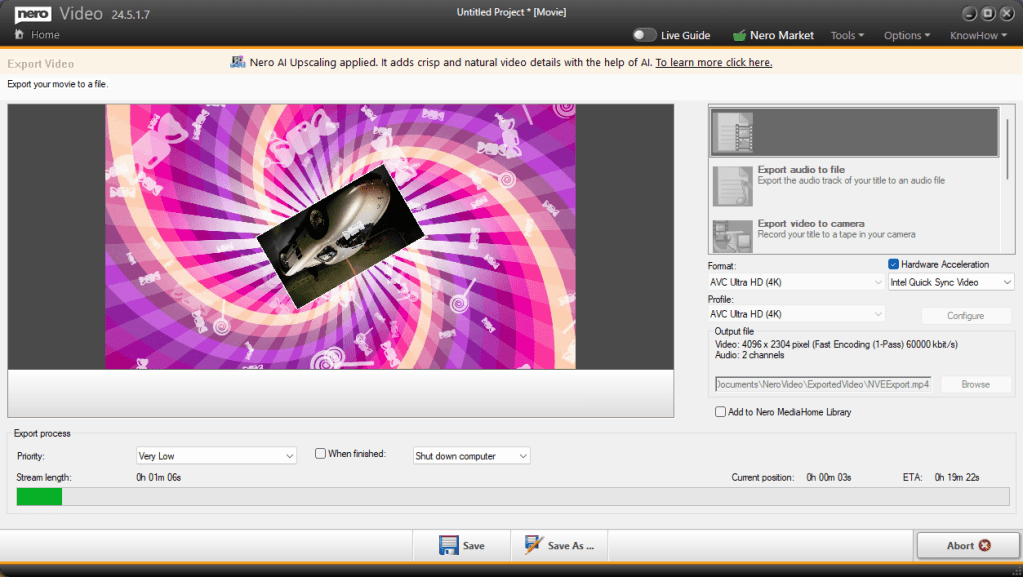Check the When finished checkbox
The height and width of the screenshot is (577, 1023).
[320, 454]
